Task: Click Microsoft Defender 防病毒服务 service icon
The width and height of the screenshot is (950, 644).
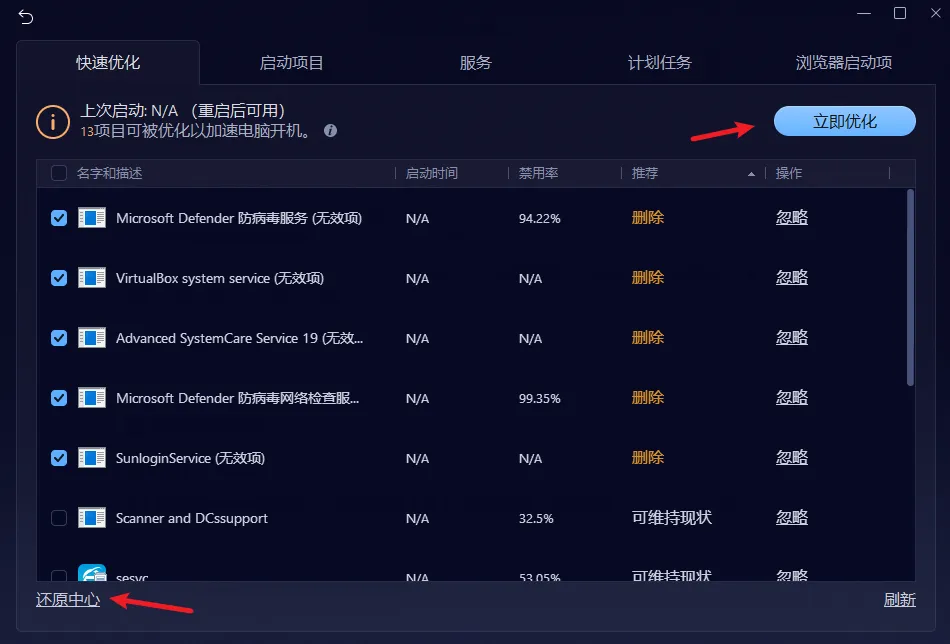Action: [92, 218]
